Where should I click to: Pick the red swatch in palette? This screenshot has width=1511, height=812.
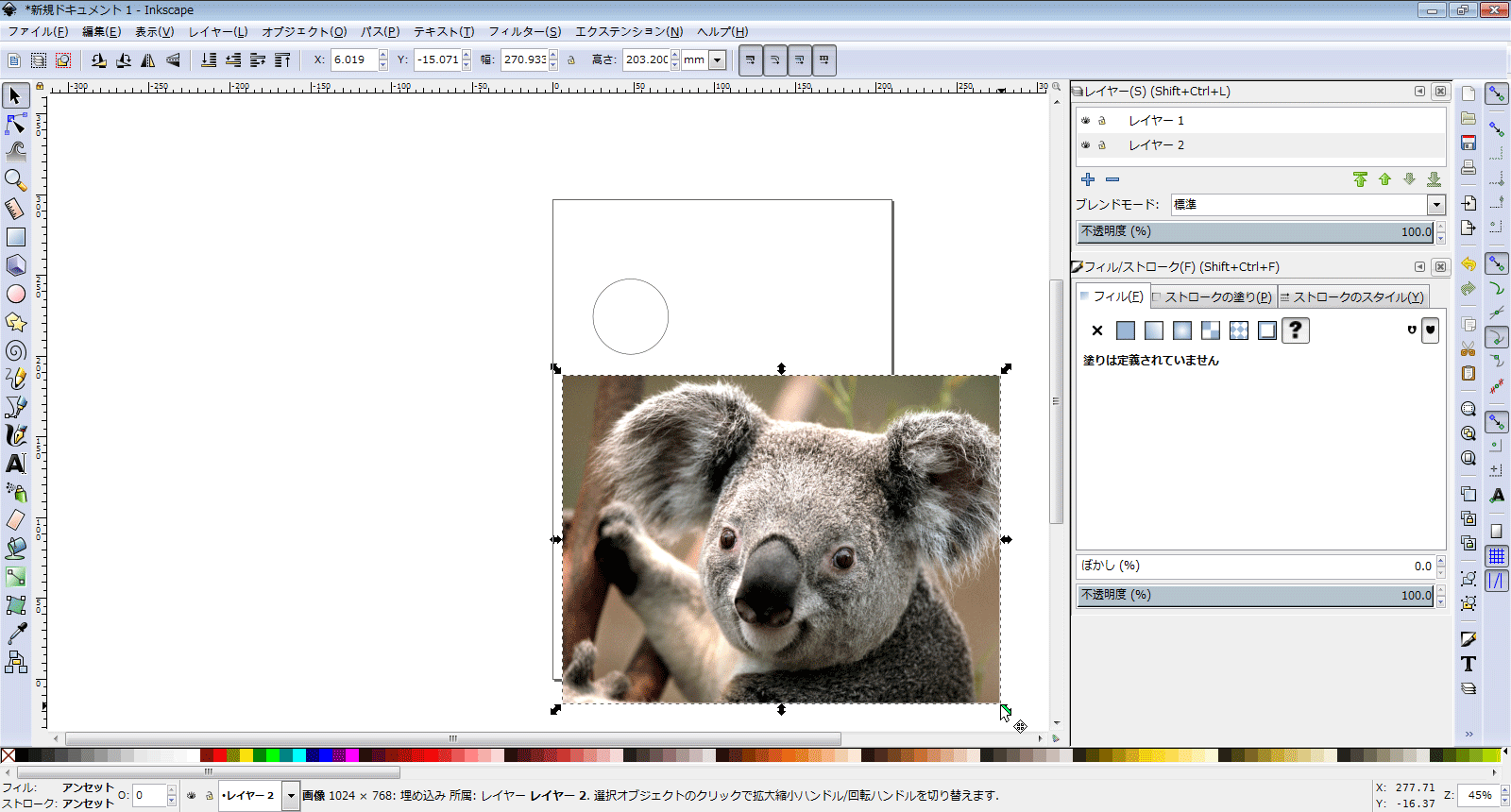pos(220,755)
